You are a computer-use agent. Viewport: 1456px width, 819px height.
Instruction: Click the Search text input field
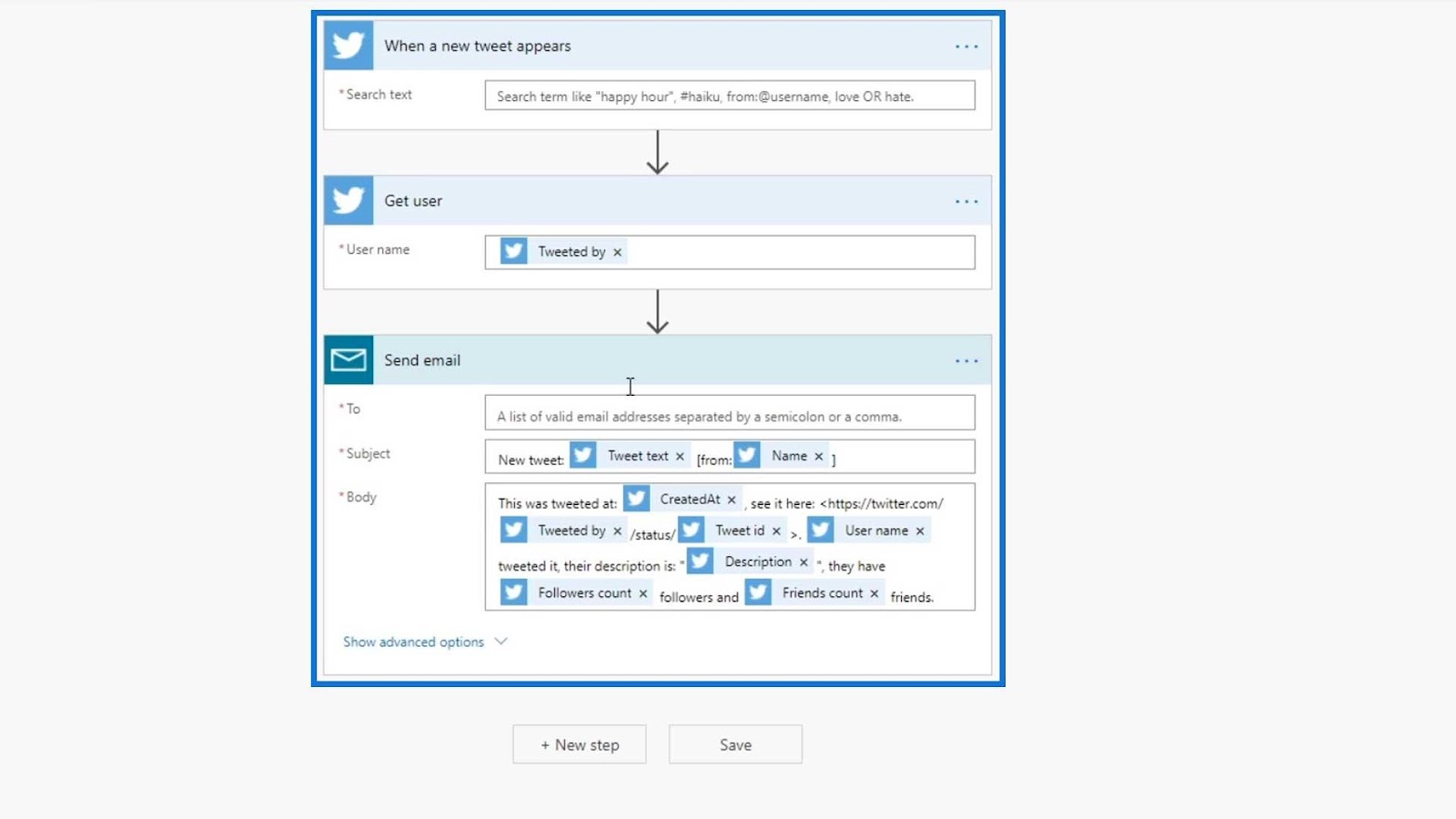(x=730, y=96)
